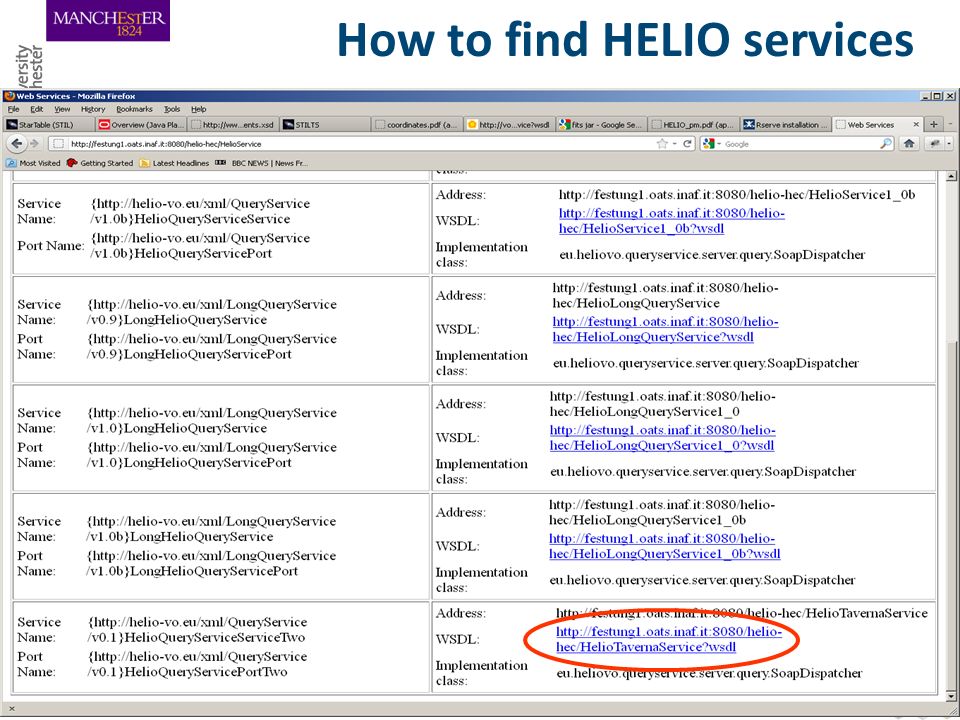
Task: Open the BBC NEWS bookmark
Action: coord(261,163)
